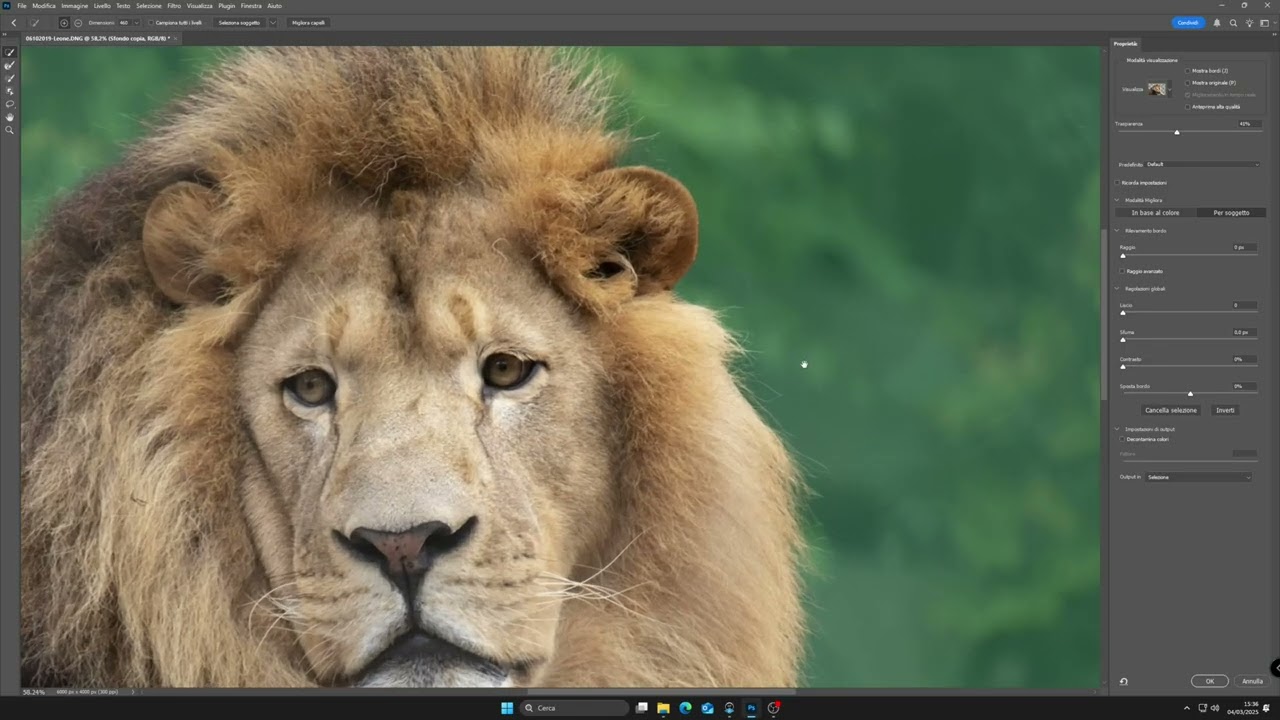Open Windows Start menu
The height and width of the screenshot is (720, 1280).
point(507,708)
